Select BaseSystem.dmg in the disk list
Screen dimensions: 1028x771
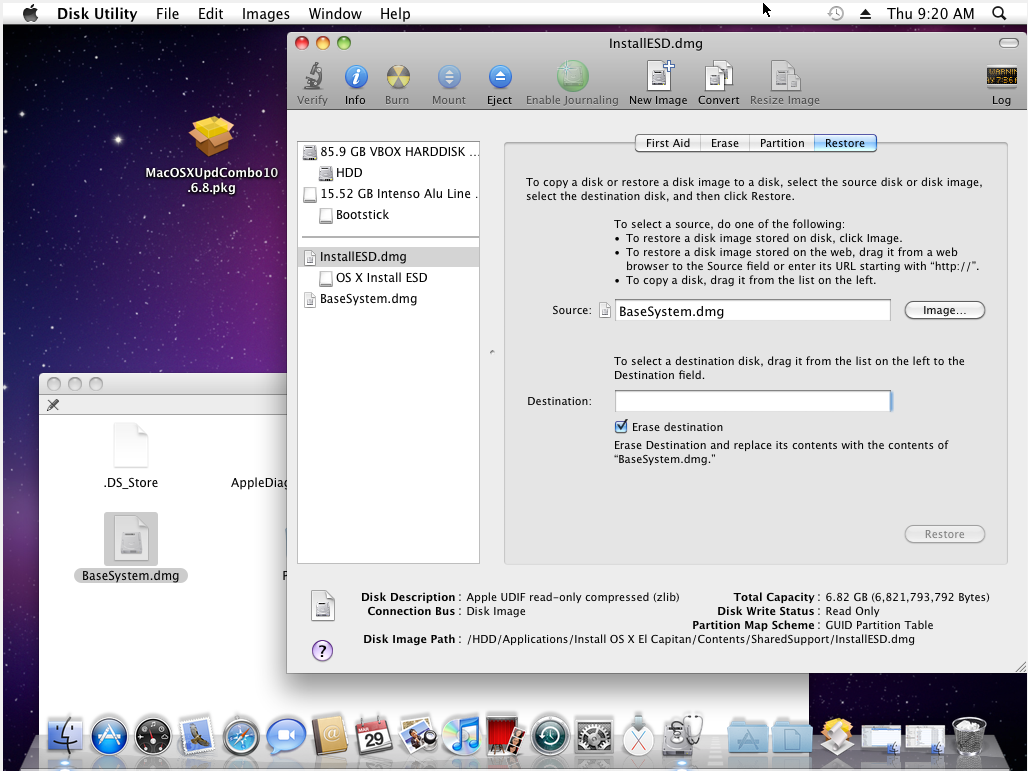pos(368,299)
